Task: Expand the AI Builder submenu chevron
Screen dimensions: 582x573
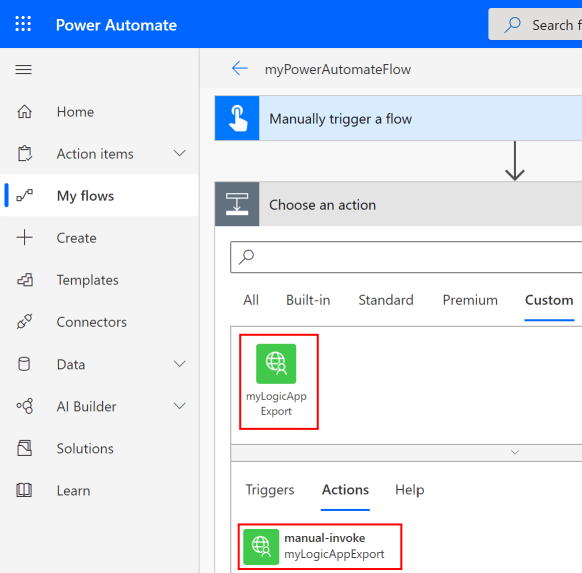Action: [180, 406]
